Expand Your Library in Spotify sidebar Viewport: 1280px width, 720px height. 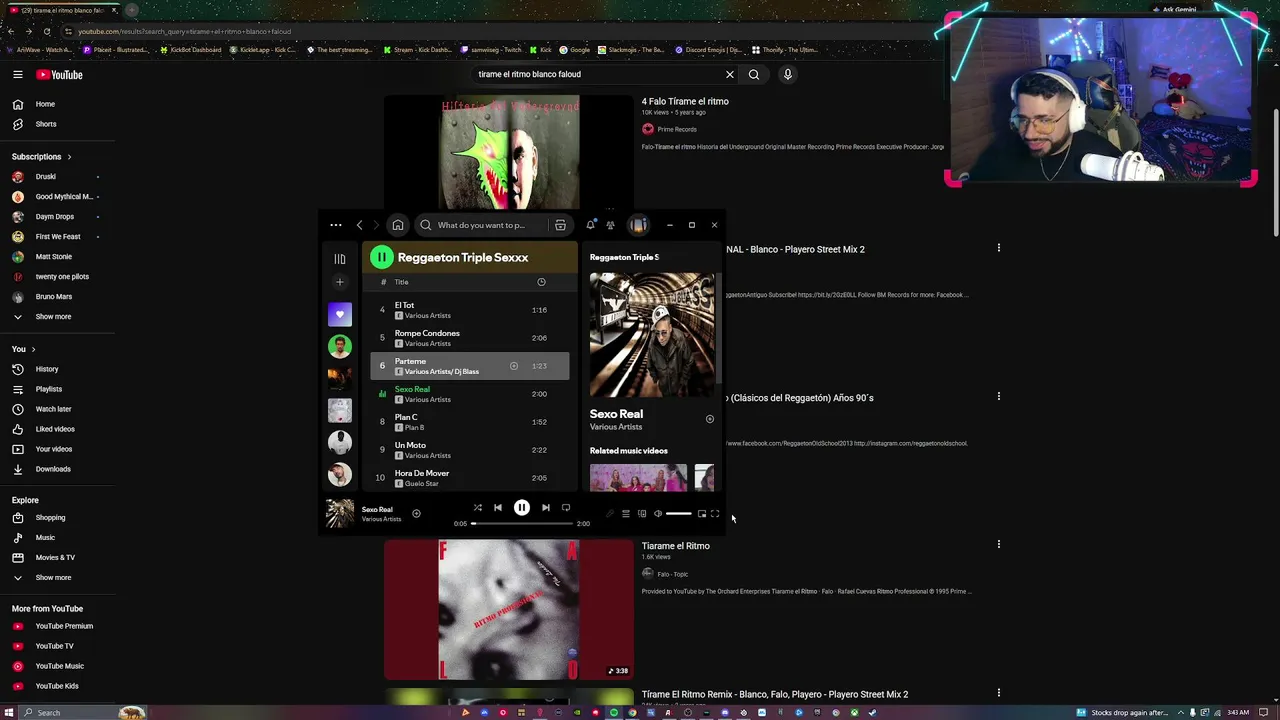tap(340, 259)
